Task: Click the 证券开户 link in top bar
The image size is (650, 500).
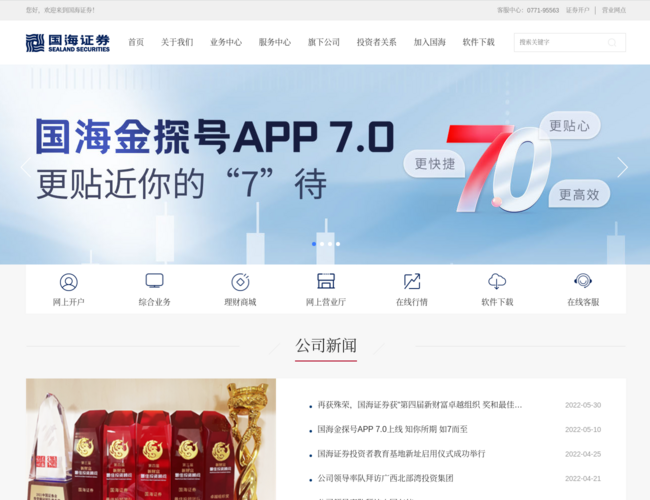Action: [x=577, y=10]
